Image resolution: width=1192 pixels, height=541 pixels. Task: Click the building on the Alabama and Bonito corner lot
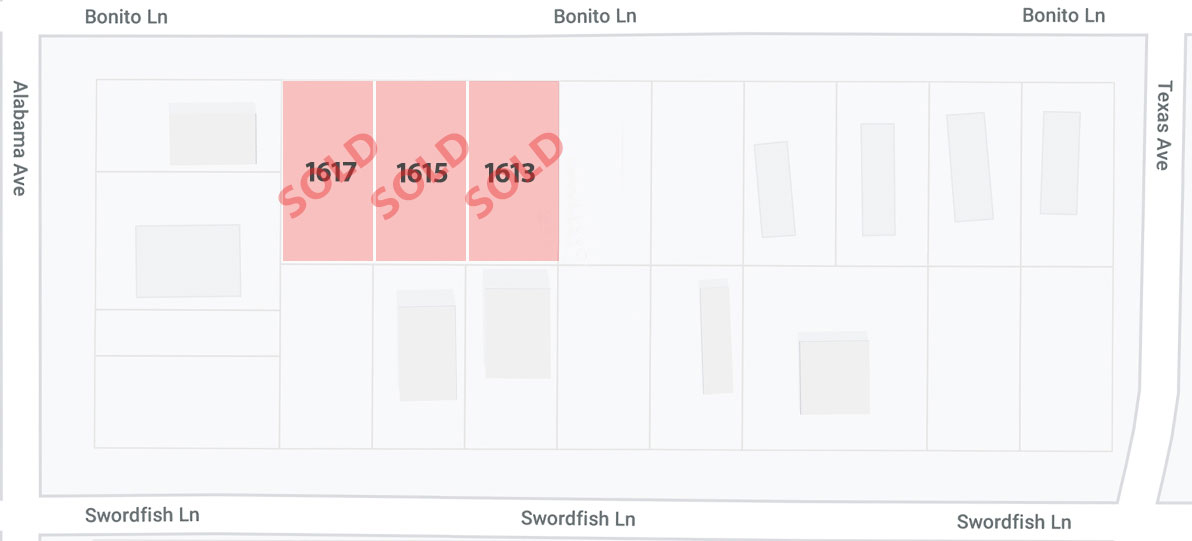click(212, 134)
